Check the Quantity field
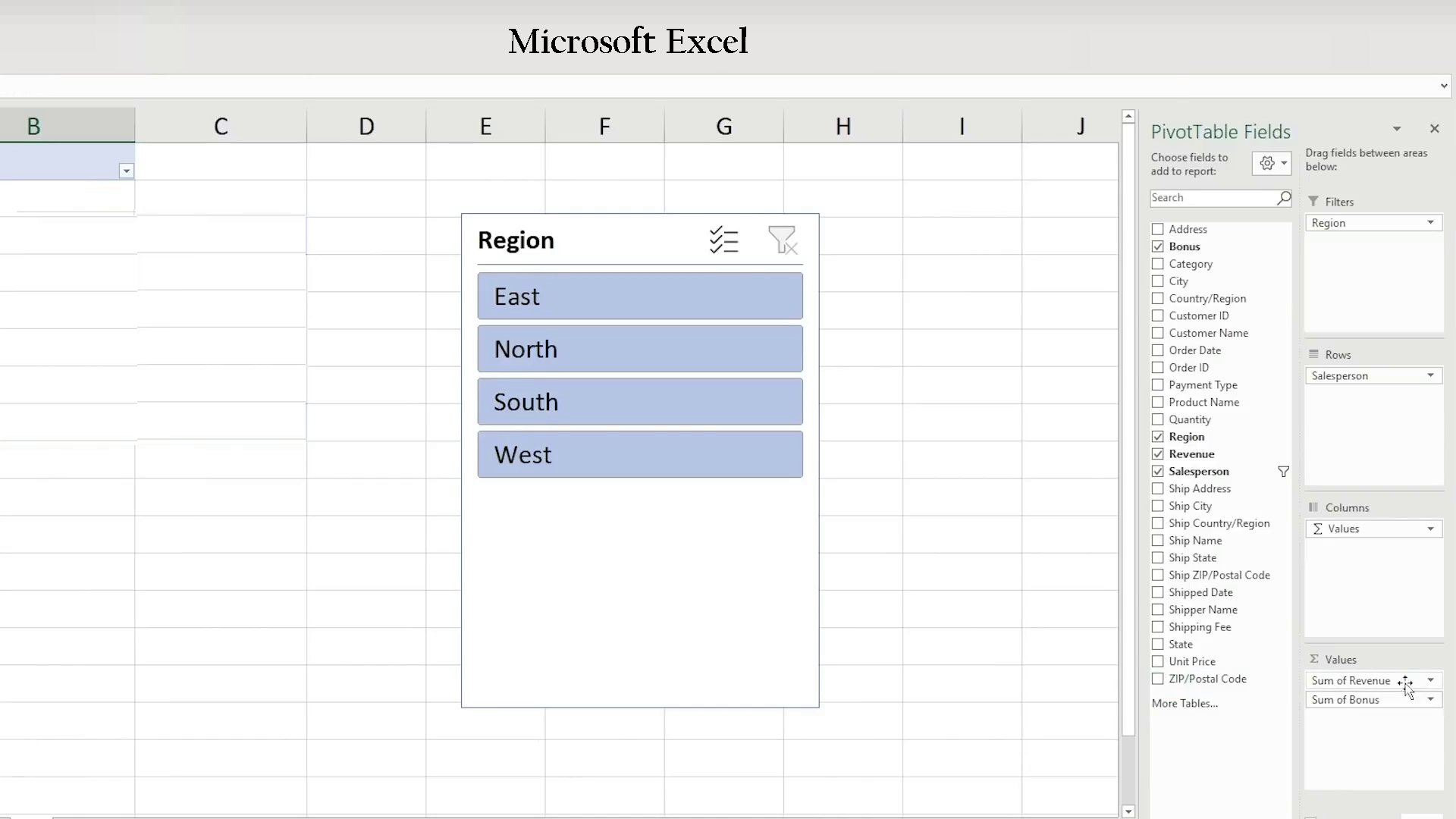 [x=1157, y=419]
